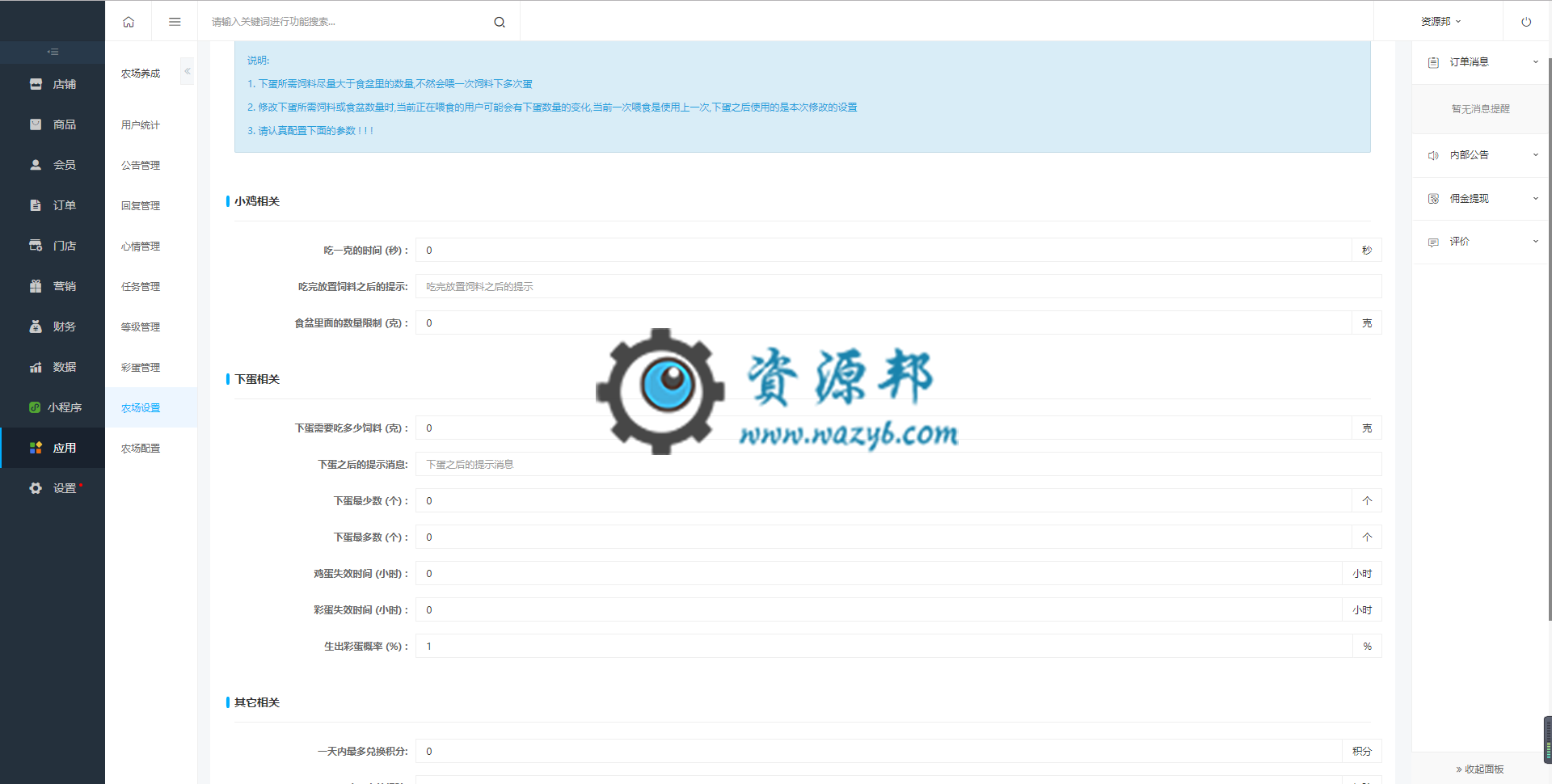This screenshot has width=1552, height=784.
Task: Click the 鸡蛋失效时间 input field
Action: 879,574
